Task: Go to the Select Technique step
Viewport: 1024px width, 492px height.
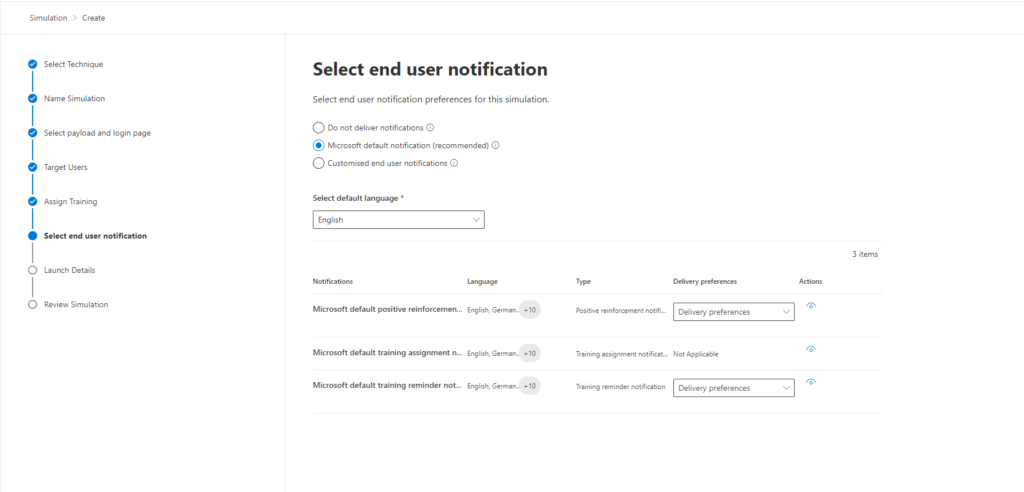Action: point(73,64)
